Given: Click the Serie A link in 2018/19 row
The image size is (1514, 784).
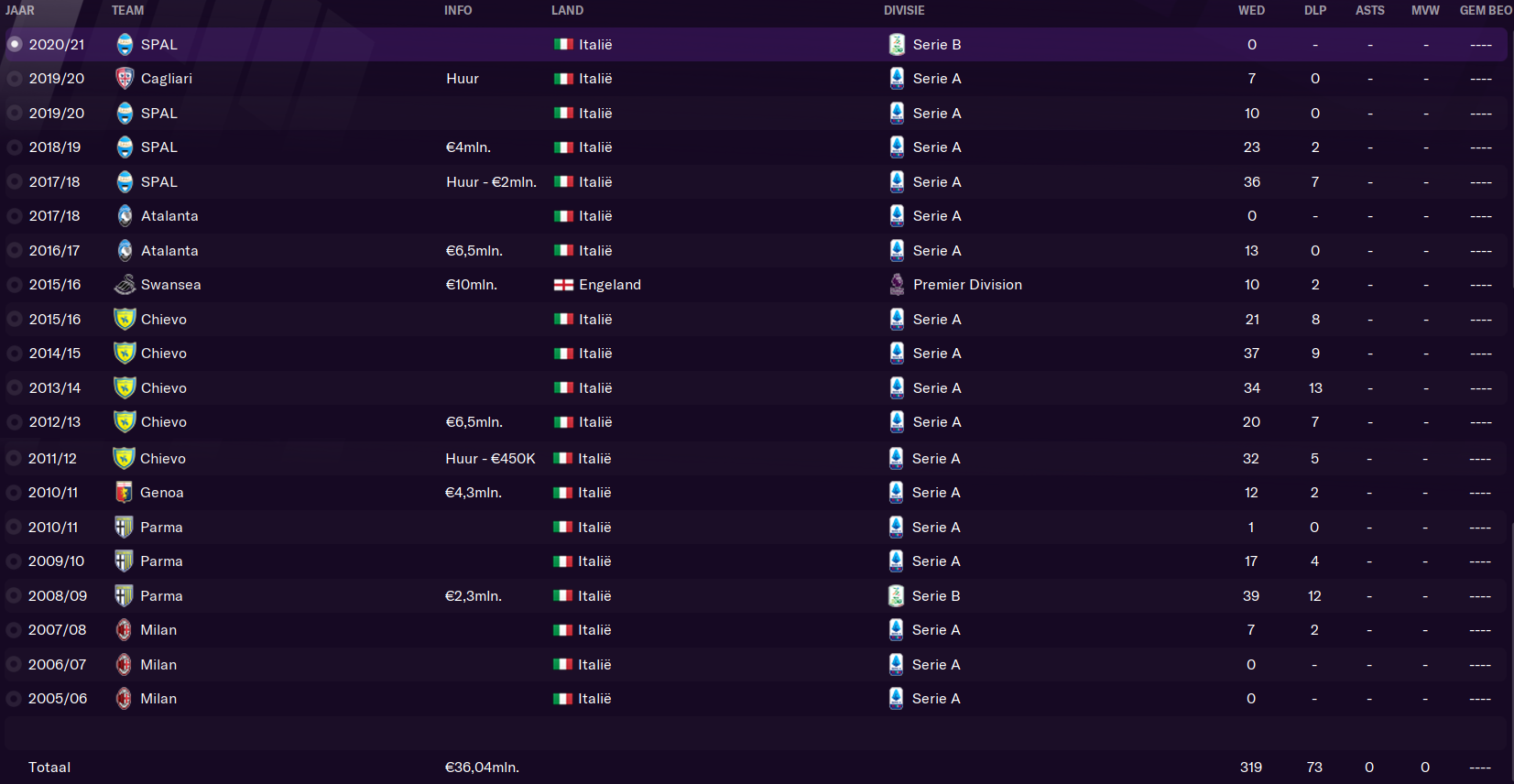Looking at the screenshot, I should point(937,147).
